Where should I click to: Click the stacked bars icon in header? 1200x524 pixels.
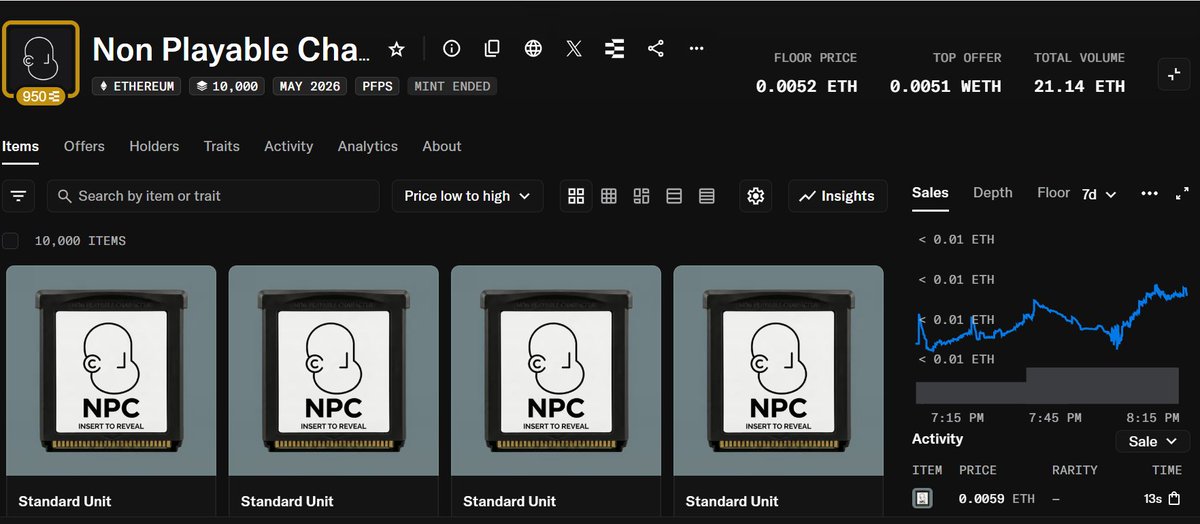pos(615,48)
